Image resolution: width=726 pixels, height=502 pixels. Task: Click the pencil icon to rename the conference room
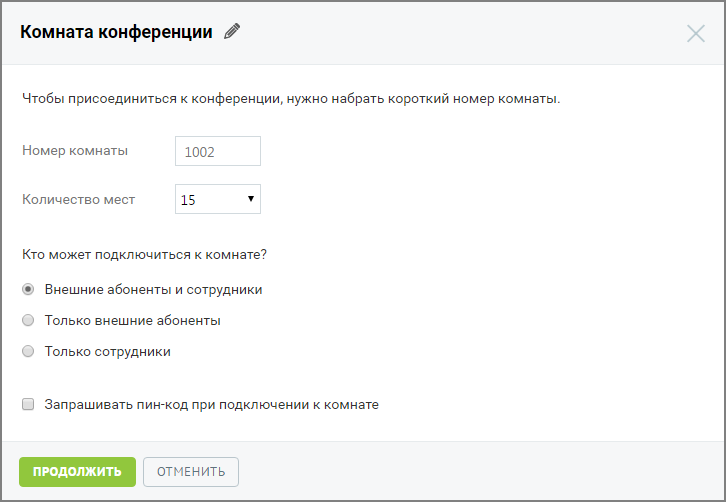point(232,31)
